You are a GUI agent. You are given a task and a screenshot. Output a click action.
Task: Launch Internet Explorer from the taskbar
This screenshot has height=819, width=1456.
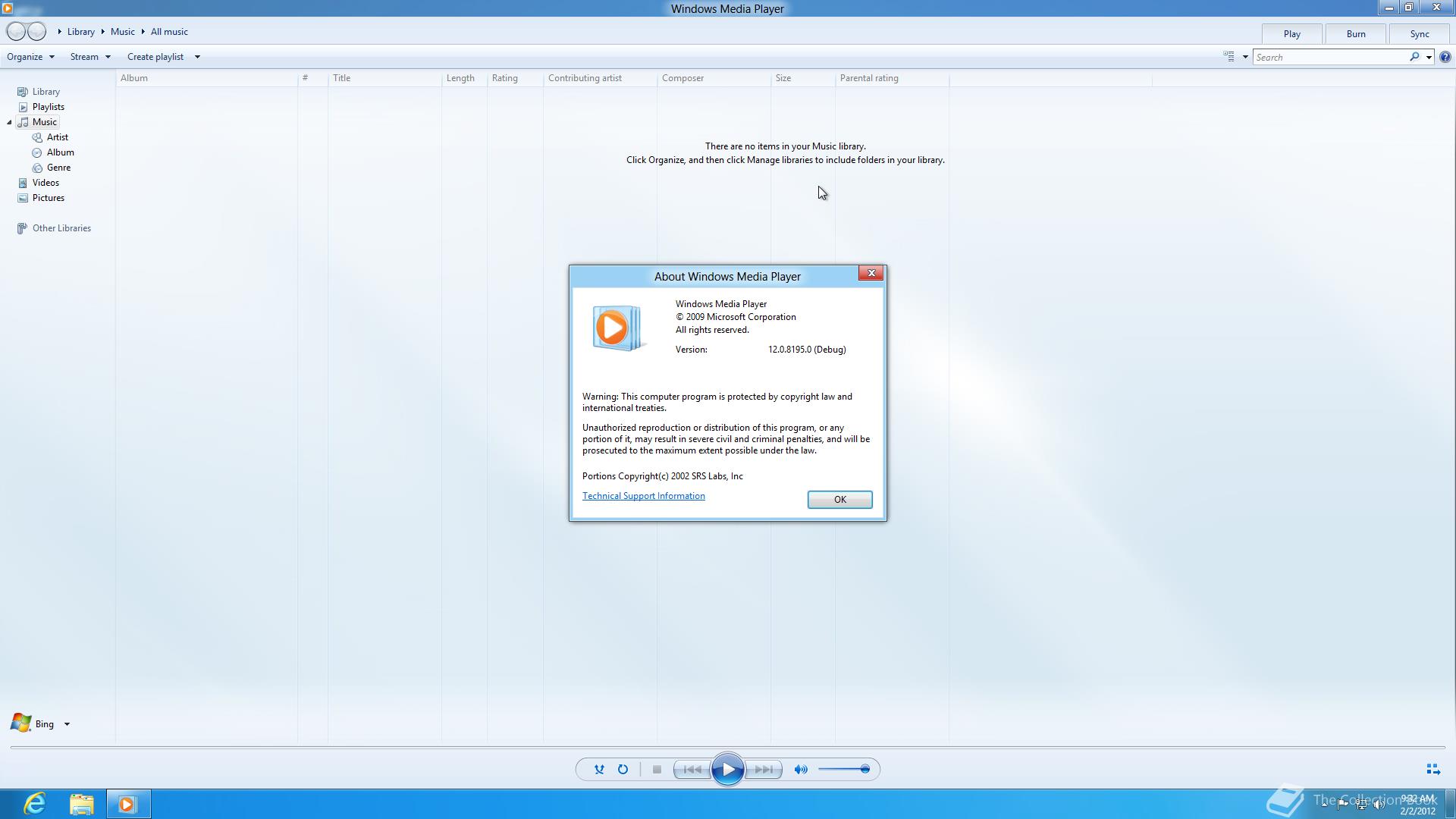[x=34, y=803]
